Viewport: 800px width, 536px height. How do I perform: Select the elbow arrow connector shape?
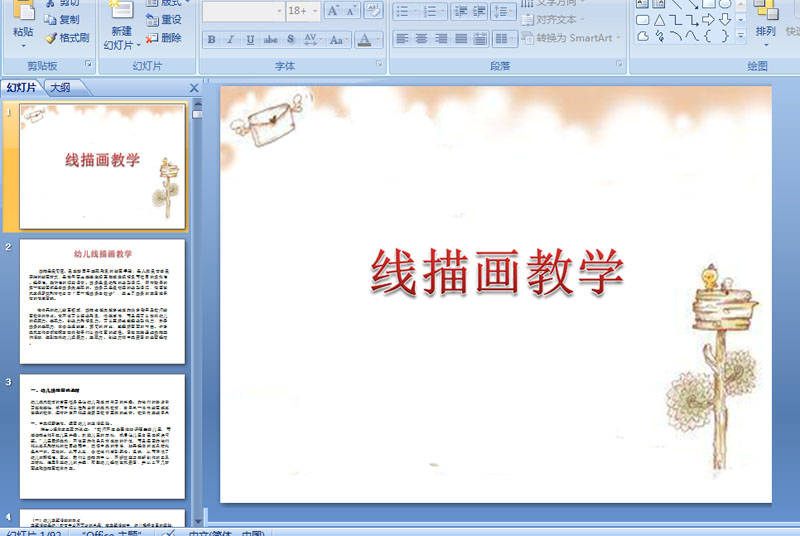click(x=692, y=20)
